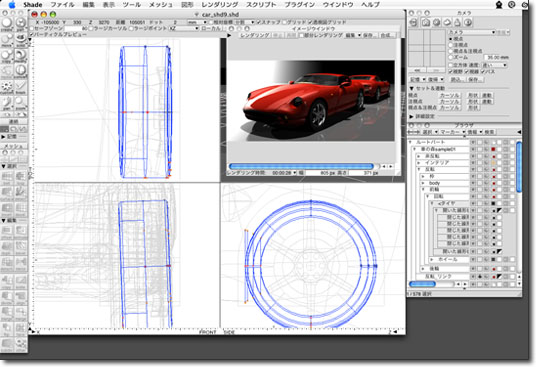The image size is (540, 367).
Task: Select the custom gear tool in the toolbox
Action: pyautogui.click(x=7, y=87)
